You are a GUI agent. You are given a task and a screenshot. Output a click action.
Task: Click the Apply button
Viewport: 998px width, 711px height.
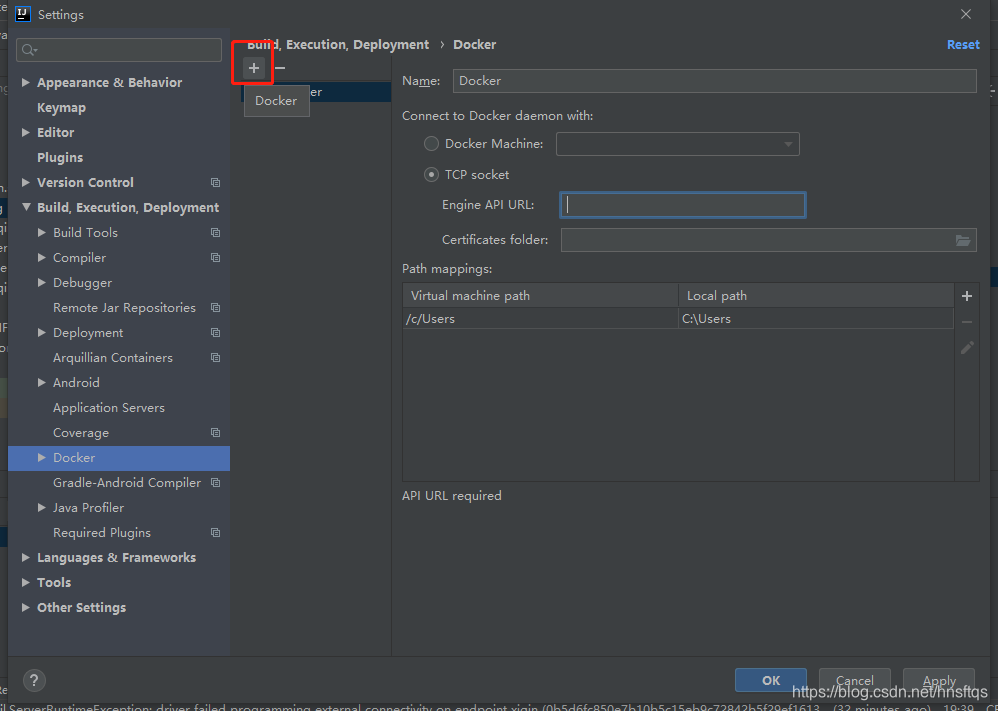(x=939, y=680)
